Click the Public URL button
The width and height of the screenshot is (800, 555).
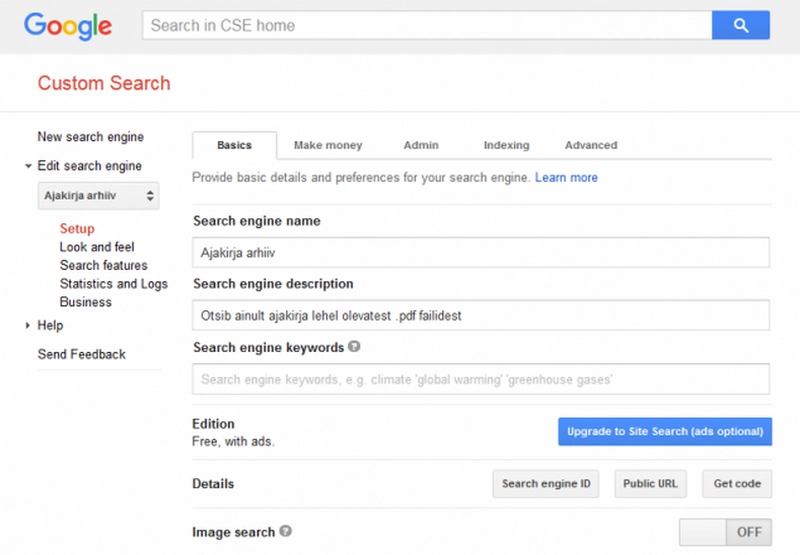[651, 484]
